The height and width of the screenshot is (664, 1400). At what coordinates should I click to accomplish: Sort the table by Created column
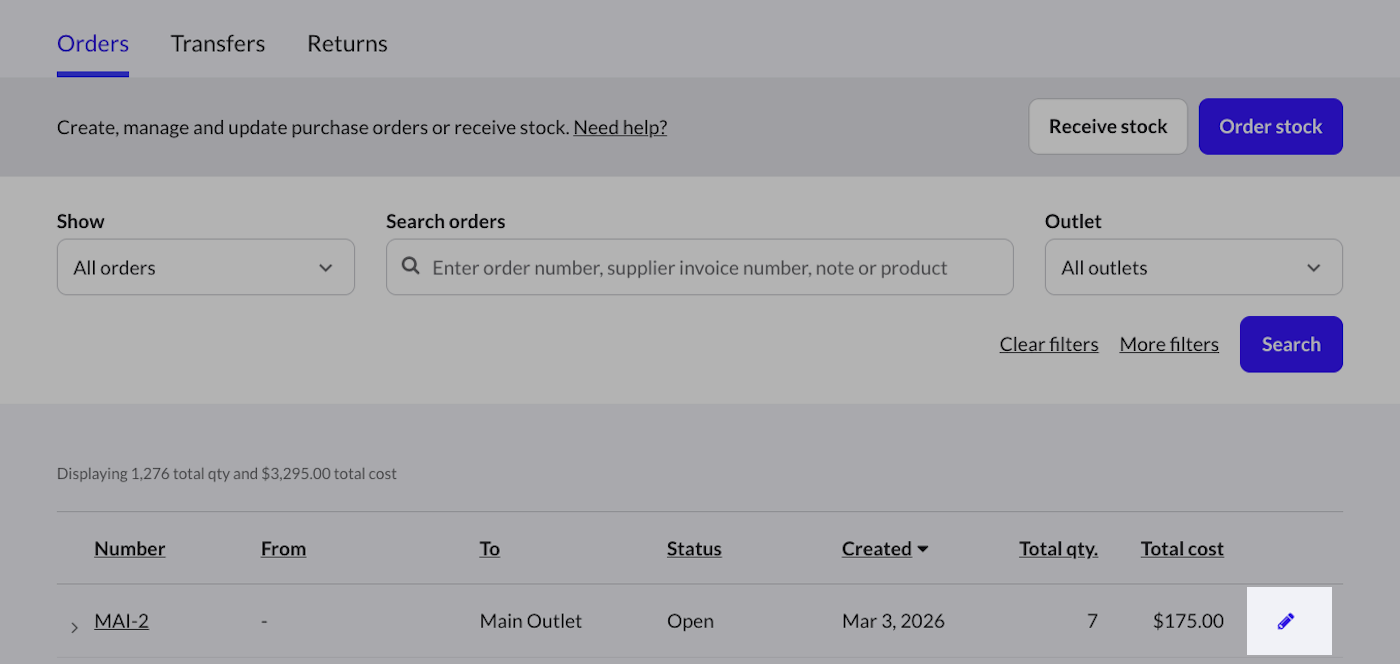(x=877, y=549)
